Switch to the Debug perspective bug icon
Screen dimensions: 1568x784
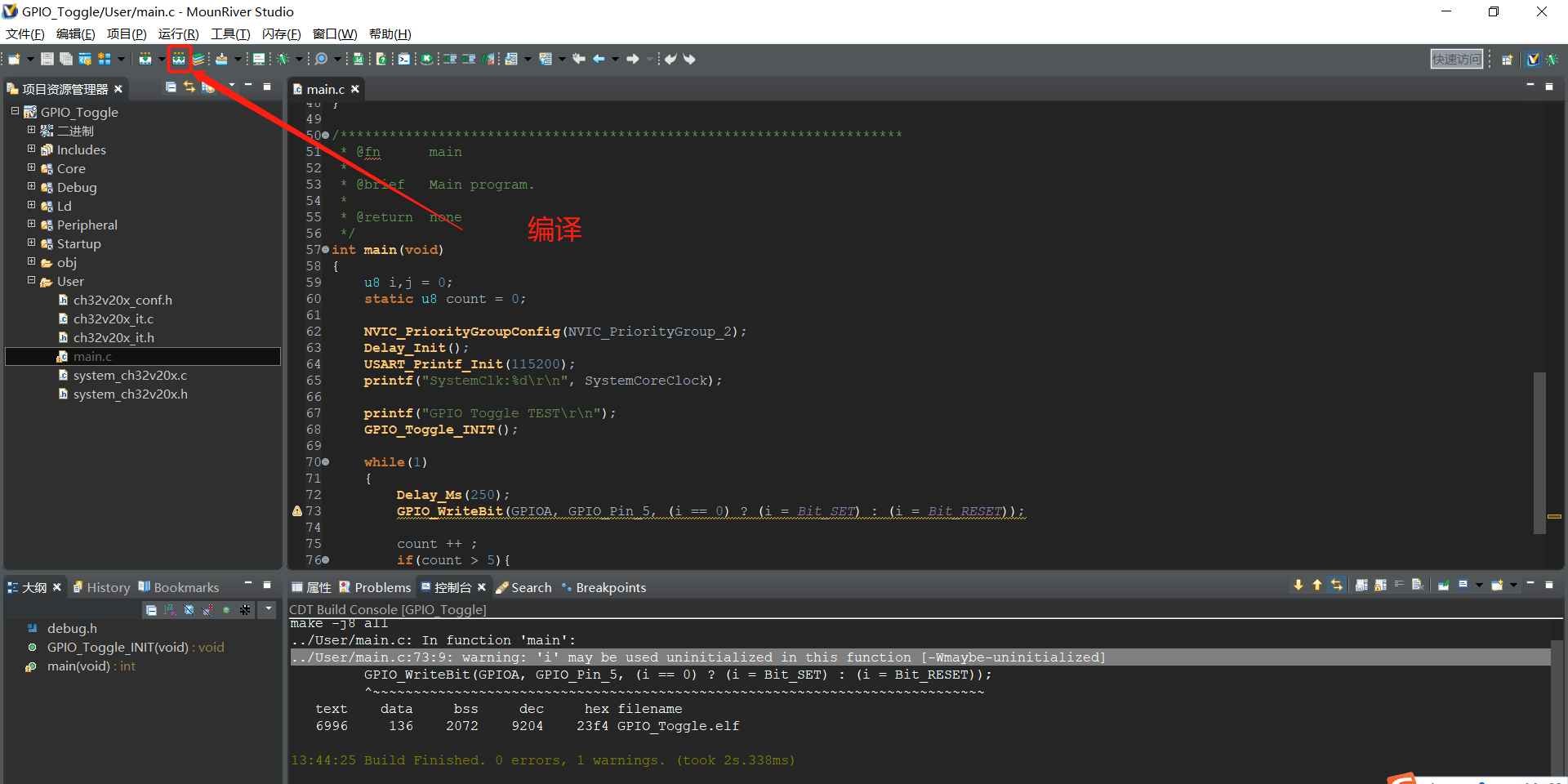pyautogui.click(x=1552, y=59)
